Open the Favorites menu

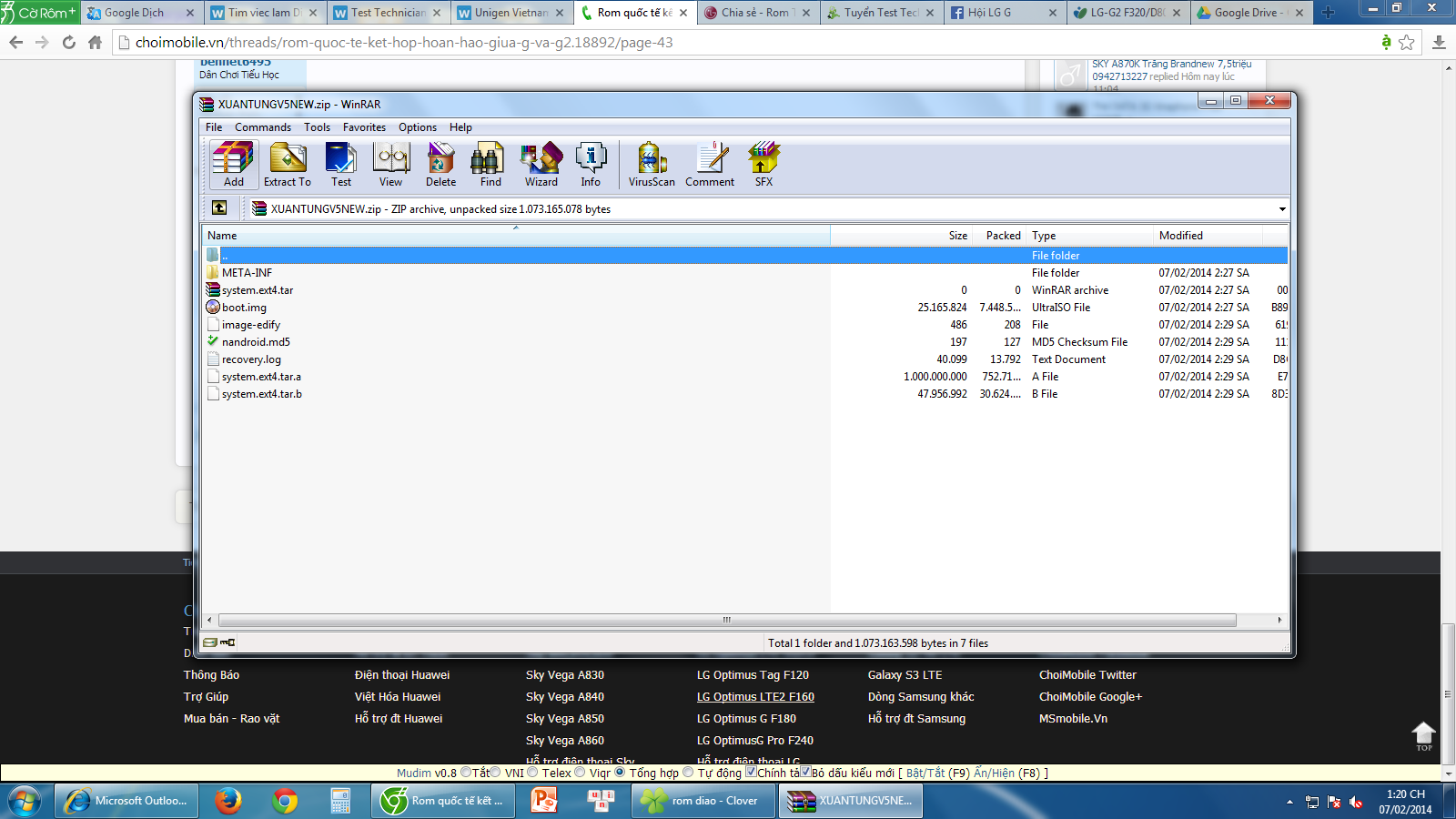pos(364,127)
